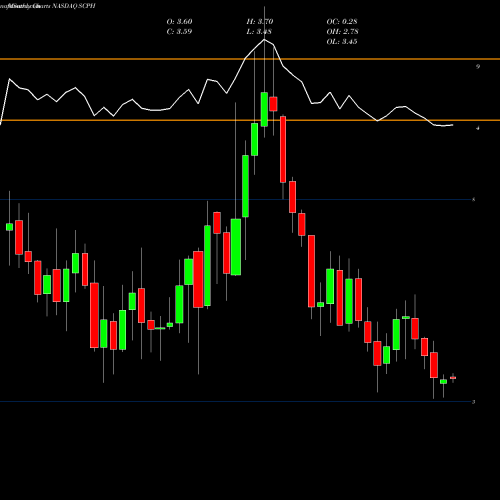Select the close value C: 3.59
Viewport: 500px width, 500px height.
(179, 32)
